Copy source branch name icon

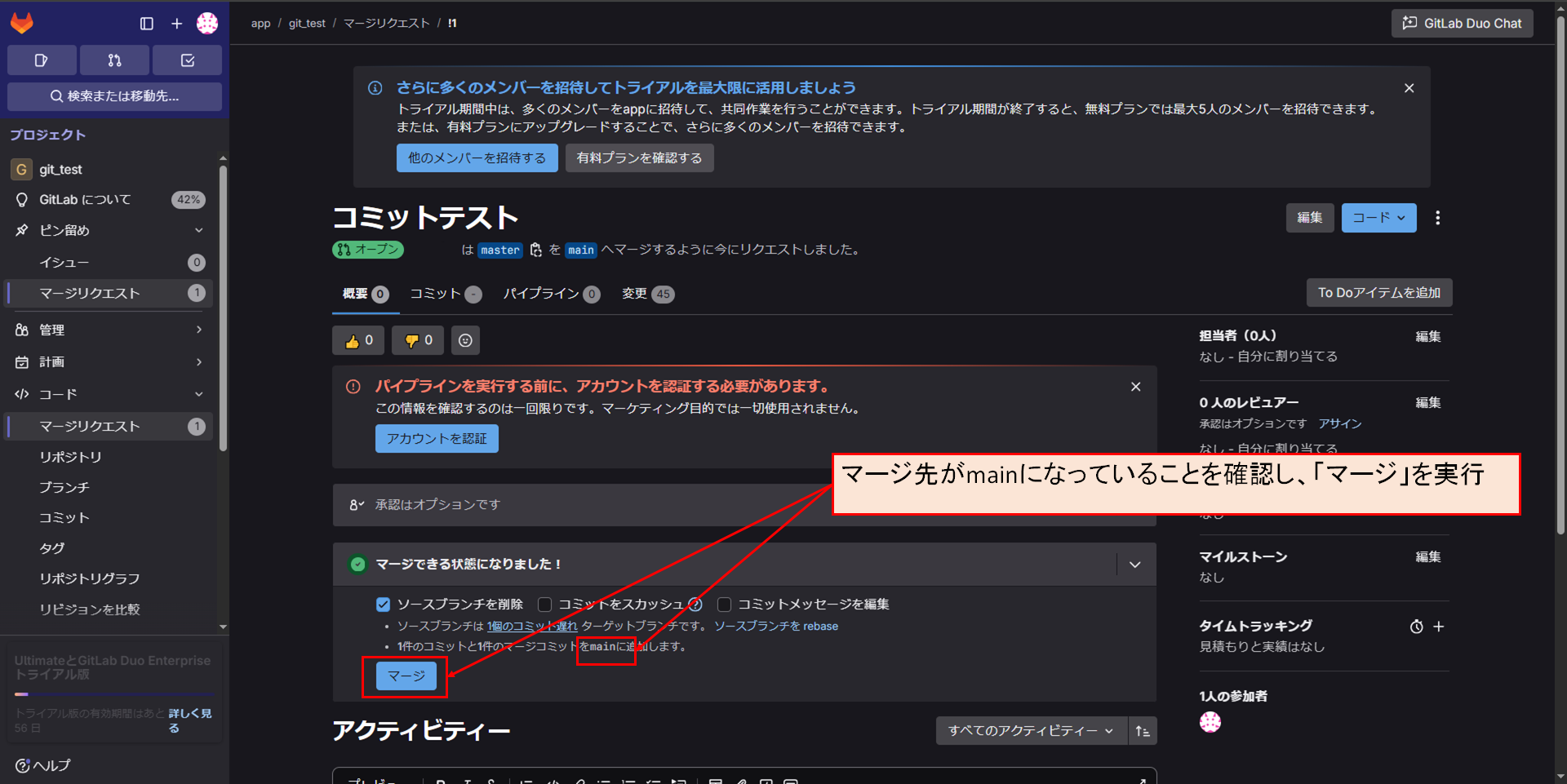pos(536,250)
